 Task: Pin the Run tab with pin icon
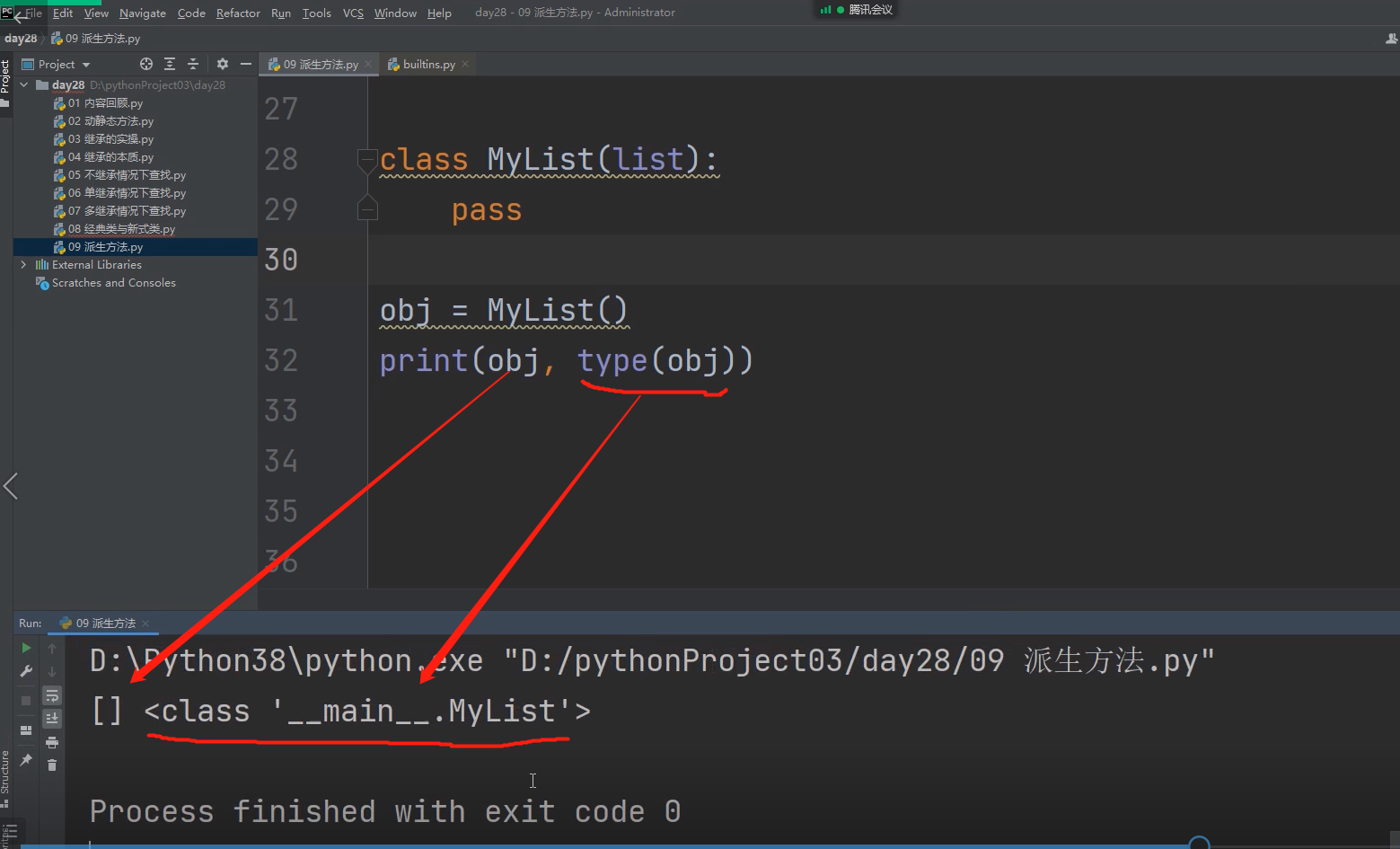[x=26, y=760]
